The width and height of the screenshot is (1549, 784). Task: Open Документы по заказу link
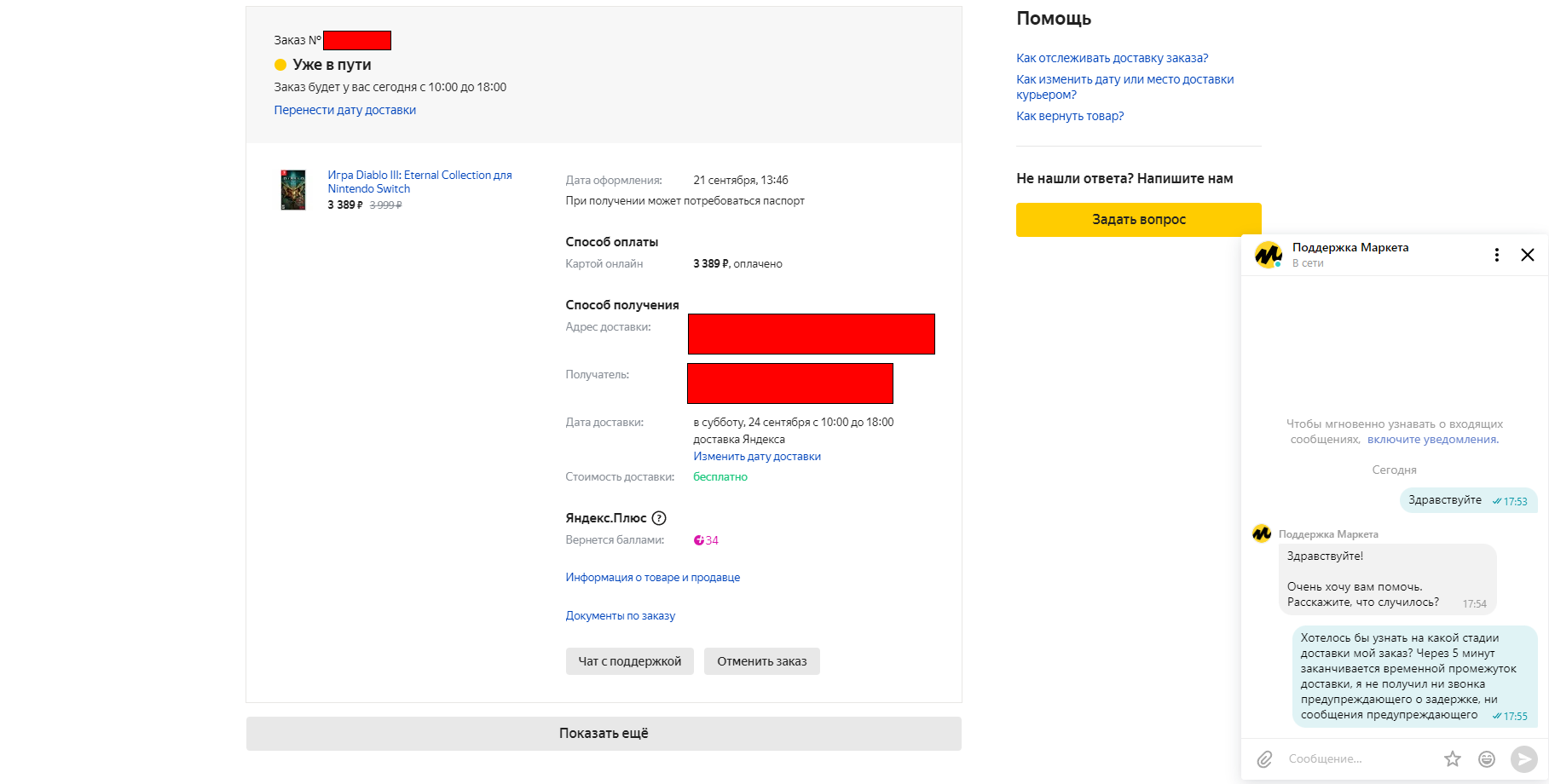pos(620,616)
